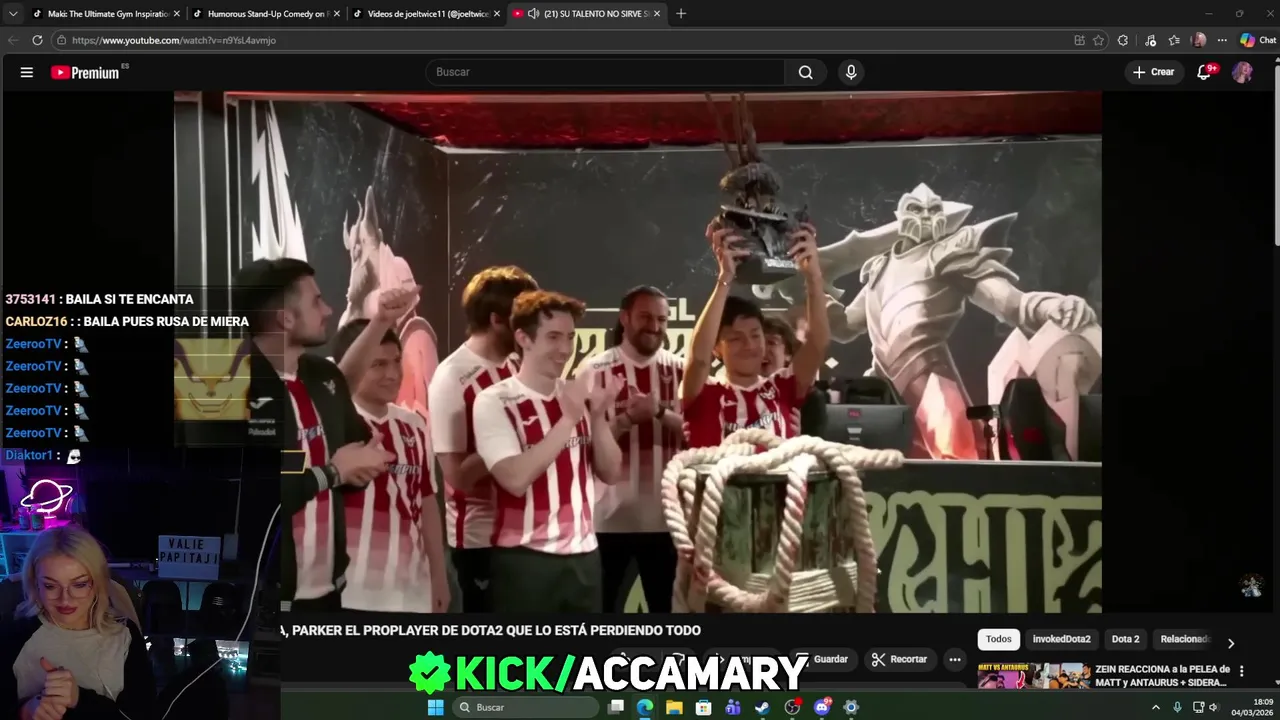Click the magnifier search button on YouTube
Screen dimensions: 1280x720
tap(806, 72)
